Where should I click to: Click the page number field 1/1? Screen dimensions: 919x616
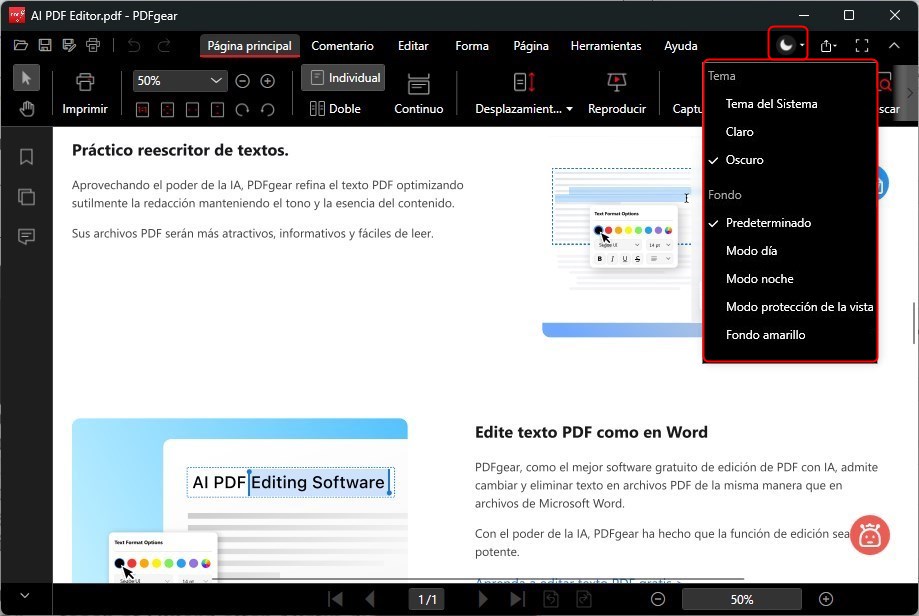[427, 599]
